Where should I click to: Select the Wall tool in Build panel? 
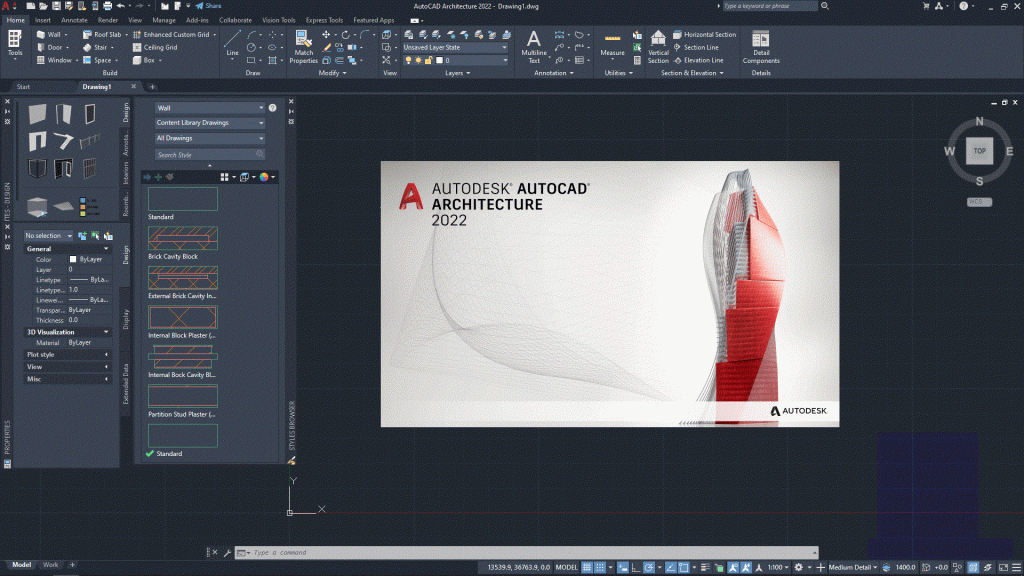tap(50, 35)
